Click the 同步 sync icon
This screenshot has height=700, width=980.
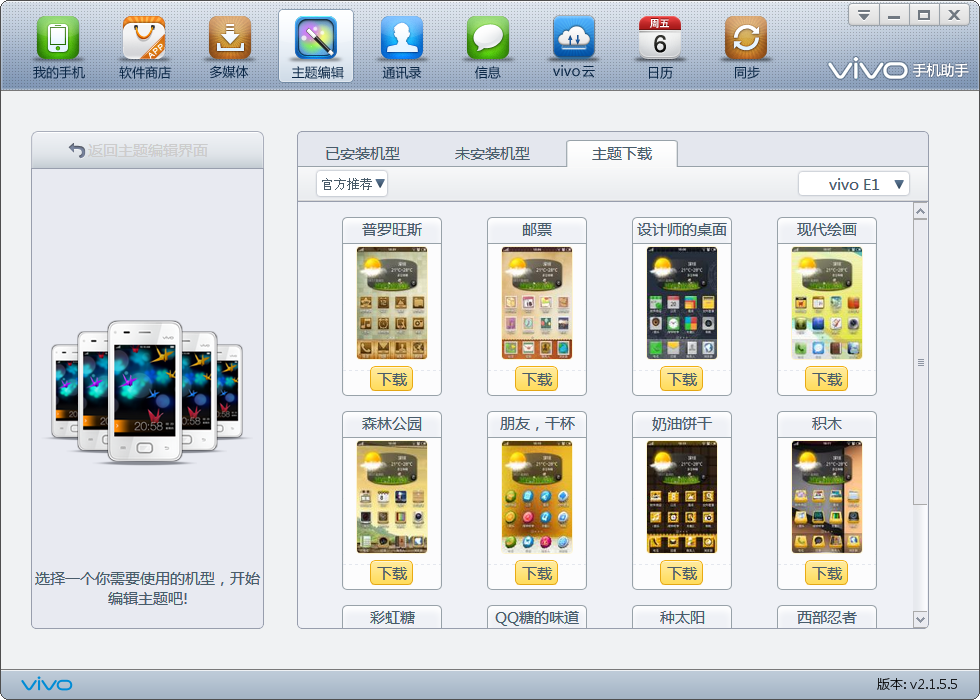click(x=746, y=40)
